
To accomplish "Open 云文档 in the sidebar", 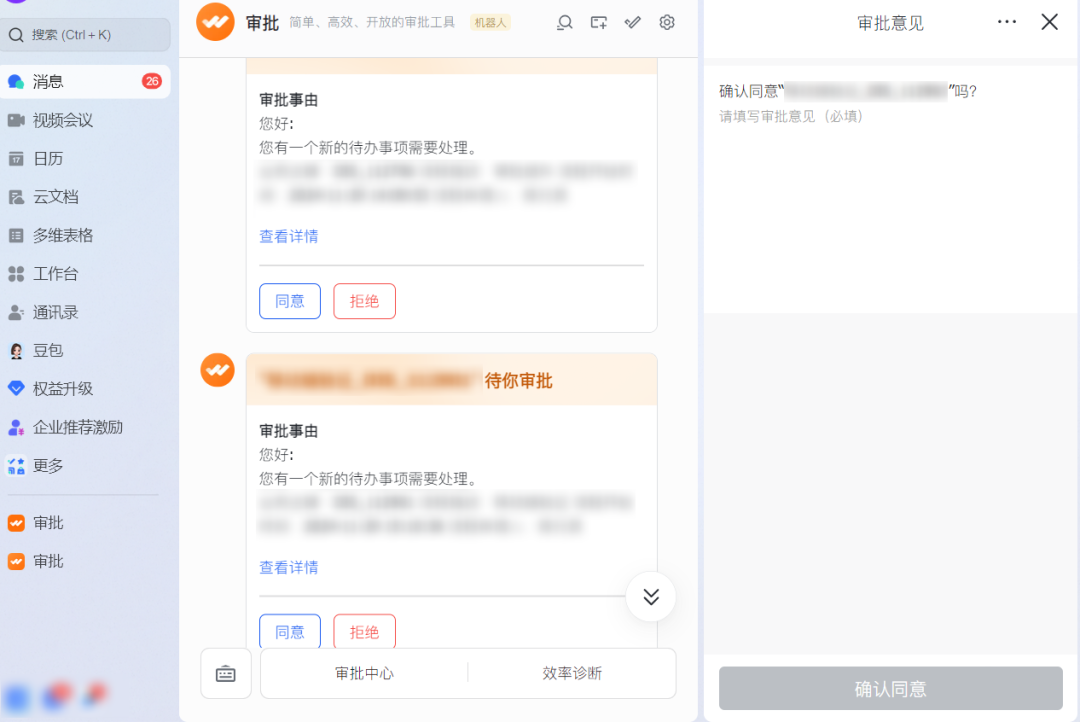I will (55, 197).
